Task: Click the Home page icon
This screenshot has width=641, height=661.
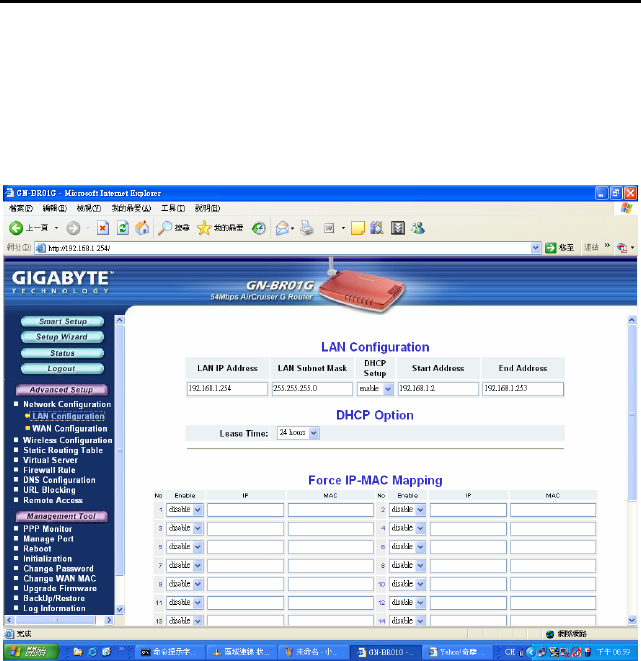Action: click(x=142, y=228)
